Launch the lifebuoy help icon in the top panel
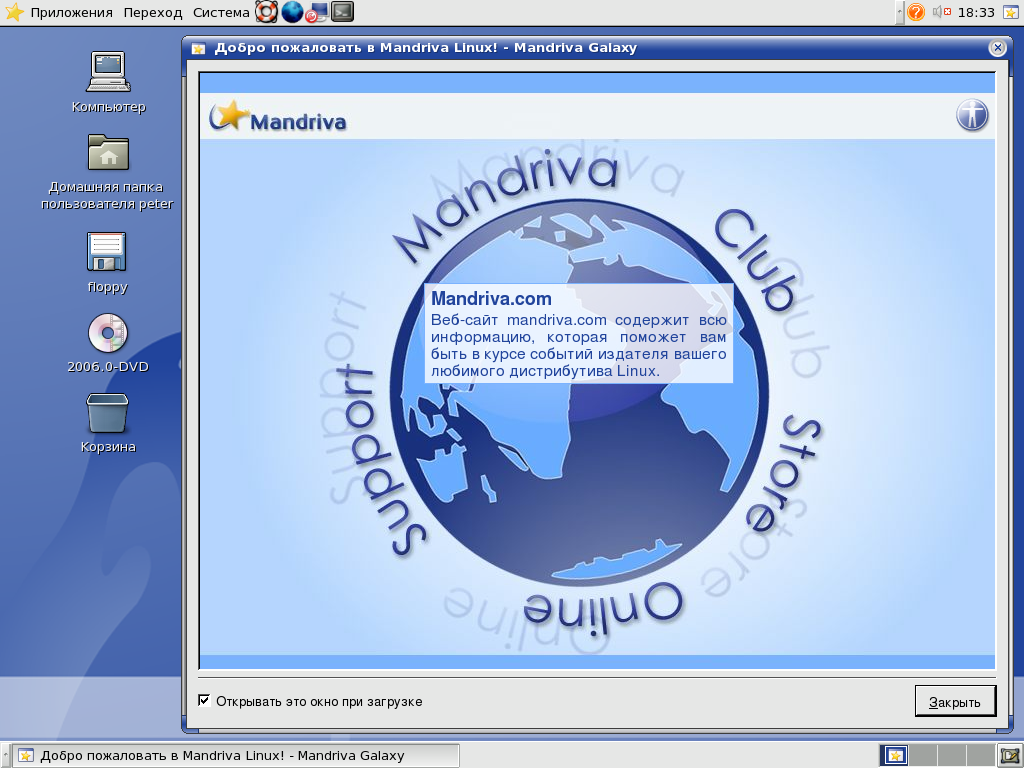This screenshot has height=768, width=1024. coord(266,12)
